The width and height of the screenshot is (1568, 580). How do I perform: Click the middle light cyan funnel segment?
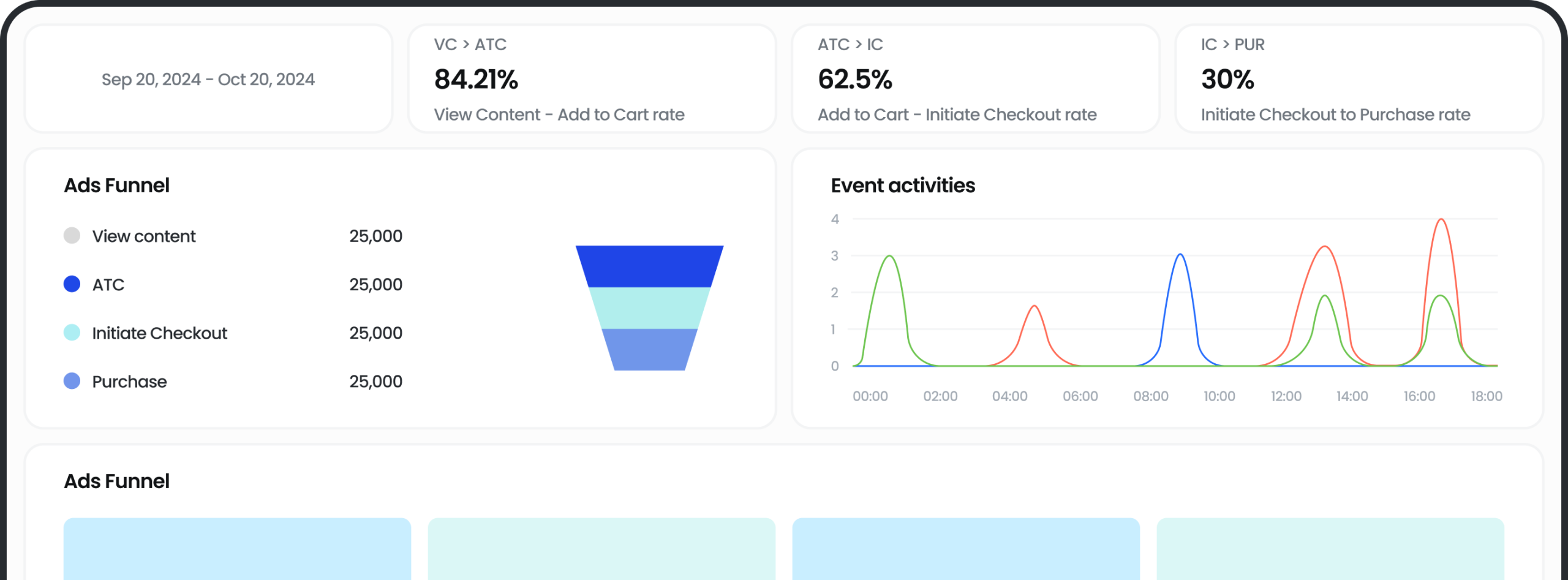click(649, 308)
